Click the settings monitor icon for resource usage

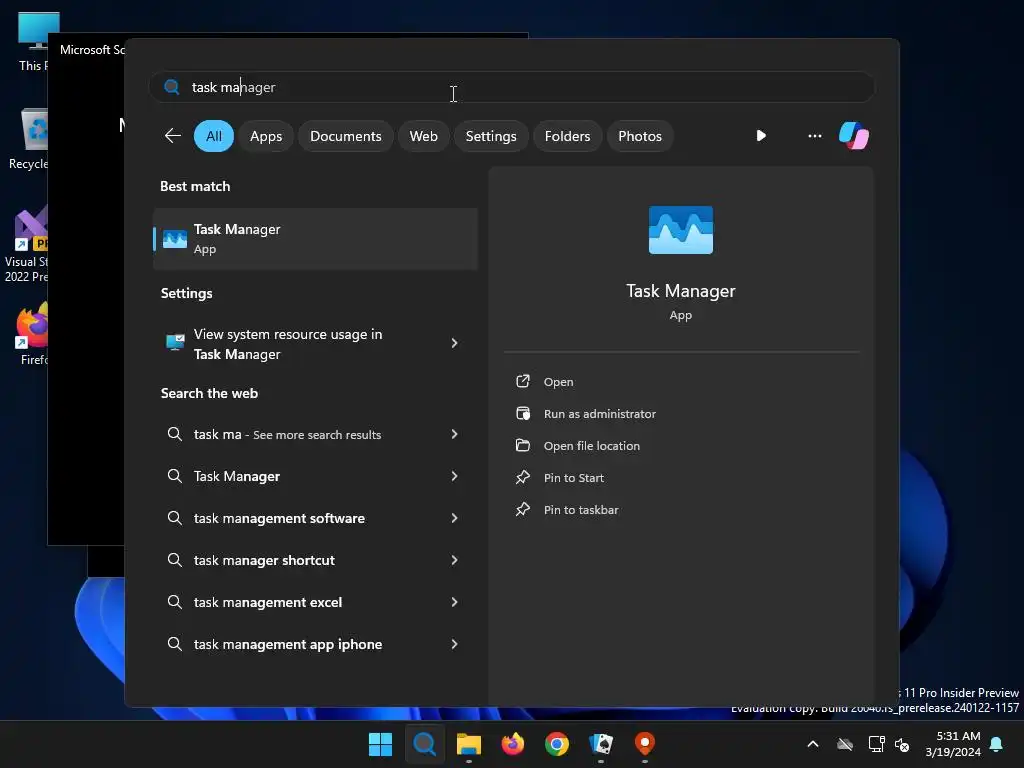click(175, 342)
